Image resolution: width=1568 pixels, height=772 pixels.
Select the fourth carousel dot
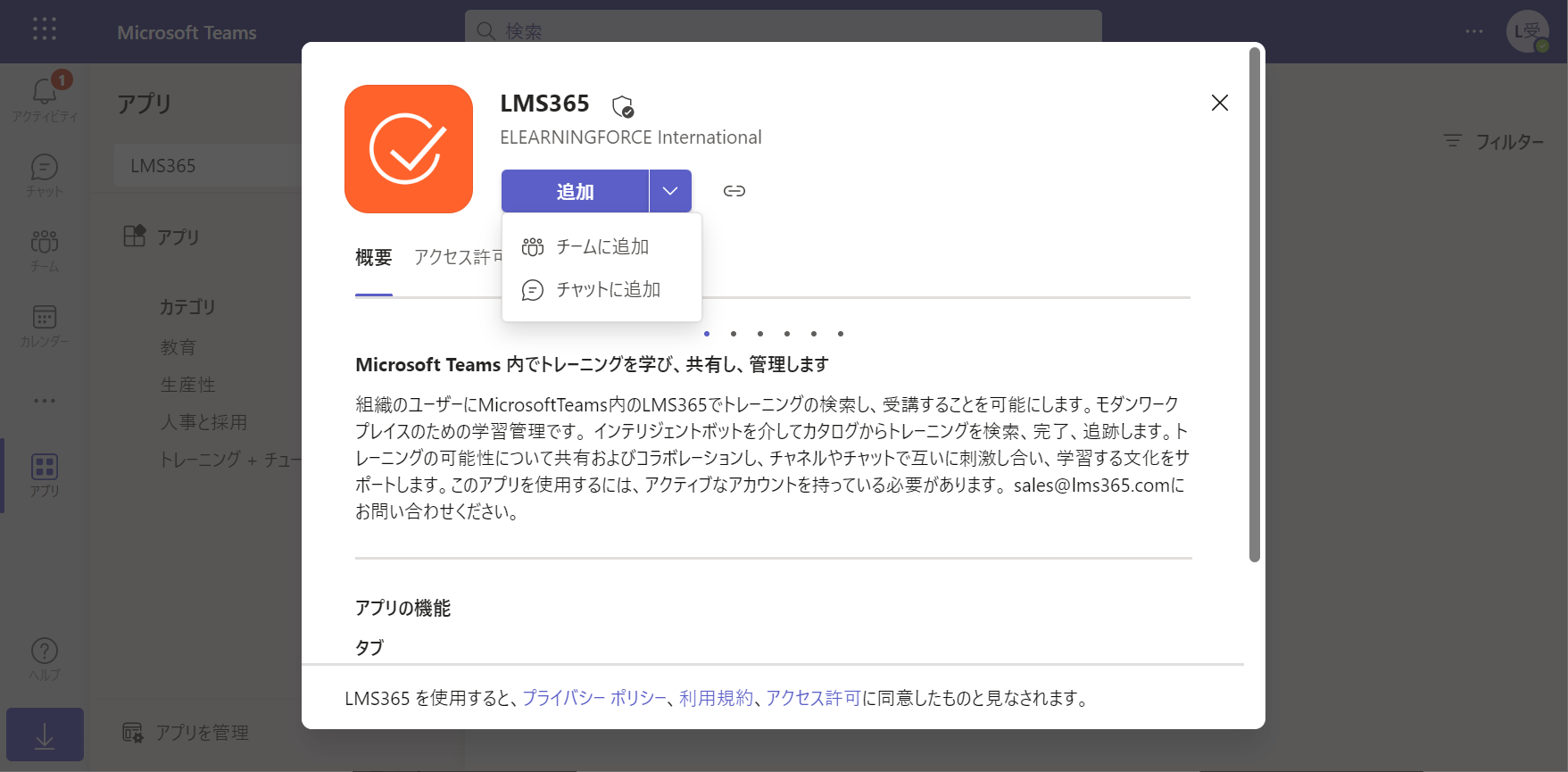click(787, 334)
